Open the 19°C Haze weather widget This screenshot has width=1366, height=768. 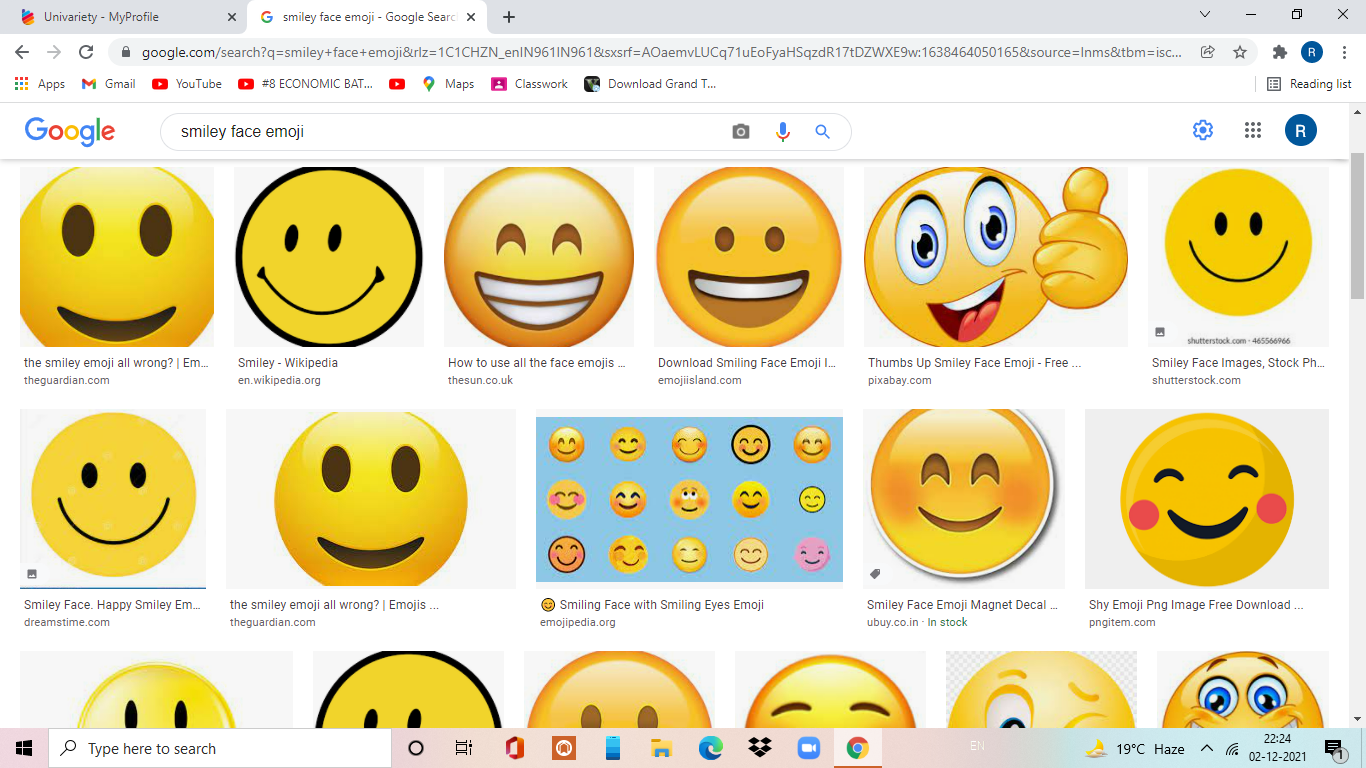(1135, 748)
